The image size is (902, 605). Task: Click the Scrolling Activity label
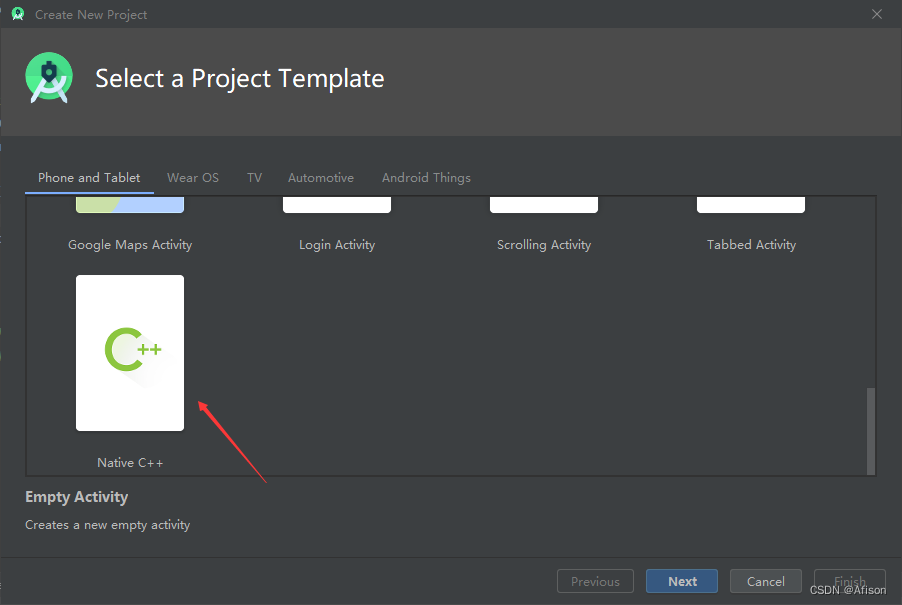[x=544, y=245]
